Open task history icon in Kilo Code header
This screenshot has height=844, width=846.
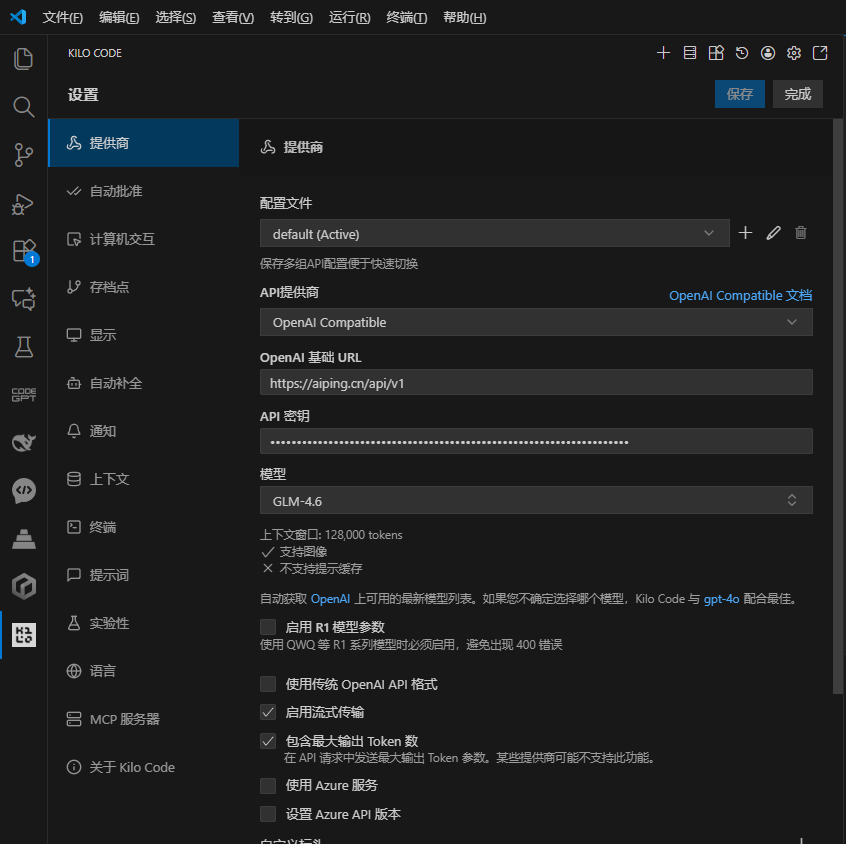(x=742, y=53)
